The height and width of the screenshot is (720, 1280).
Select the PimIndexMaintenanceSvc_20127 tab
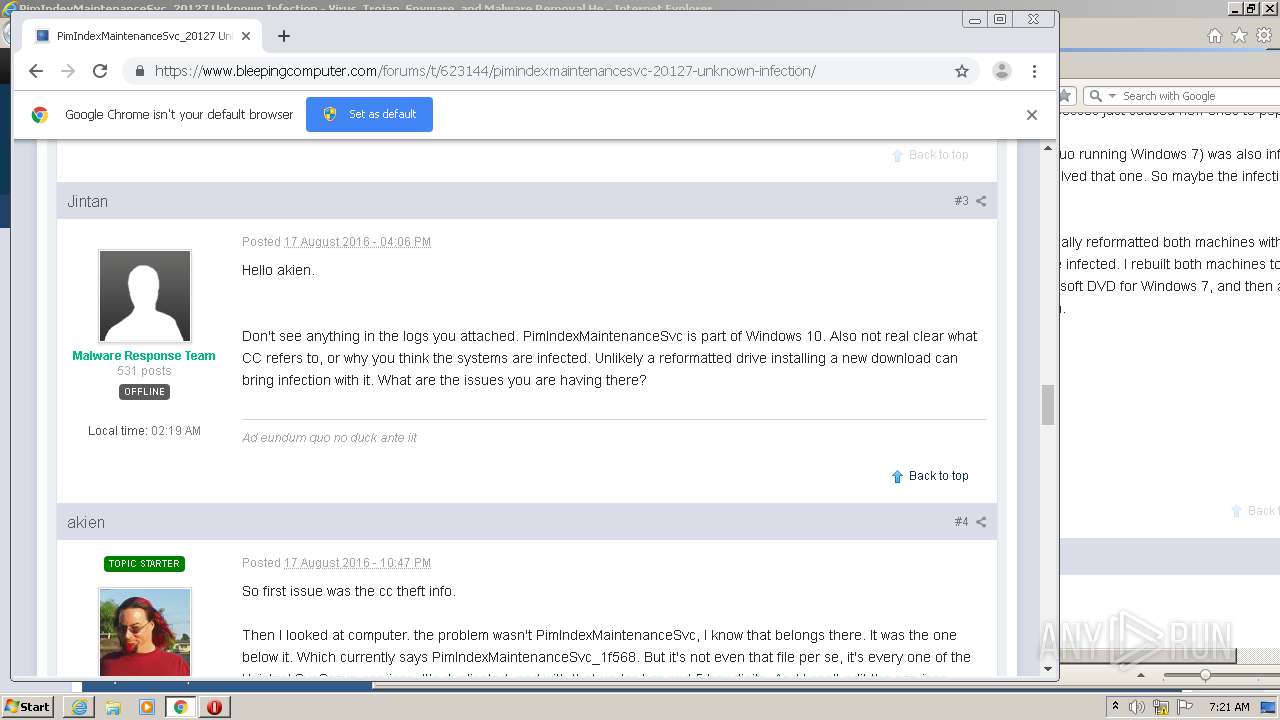pyautogui.click(x=143, y=36)
